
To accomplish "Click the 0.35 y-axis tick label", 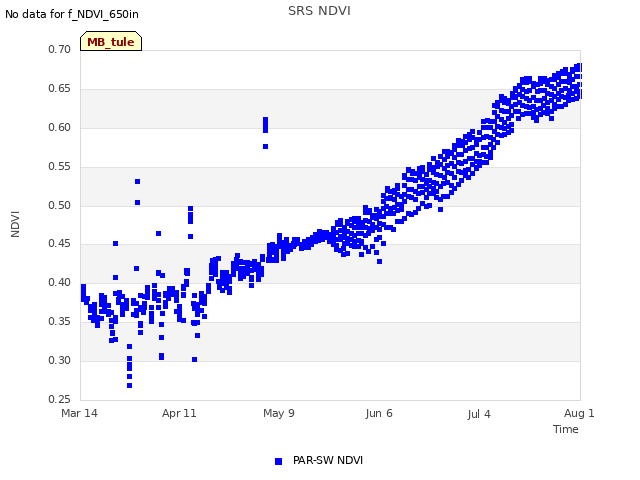I will coord(60,322).
